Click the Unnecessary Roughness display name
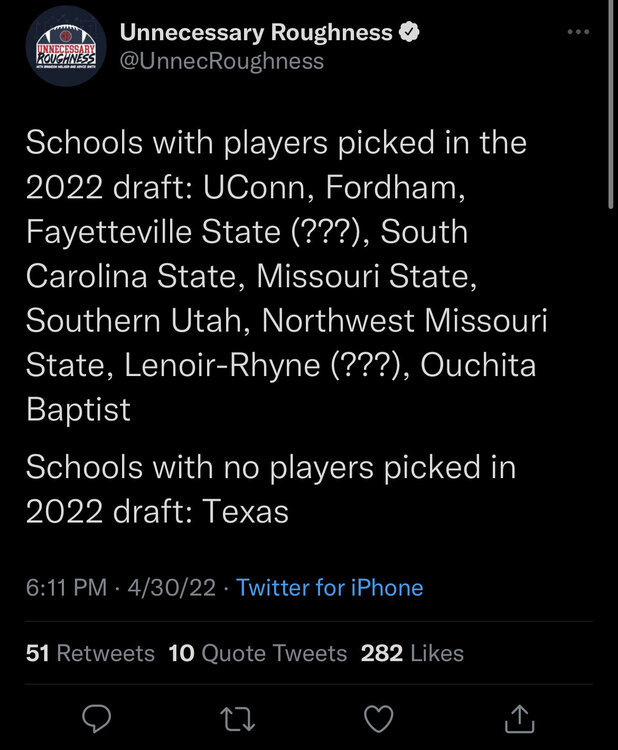The width and height of the screenshot is (618, 750). [x=256, y=32]
